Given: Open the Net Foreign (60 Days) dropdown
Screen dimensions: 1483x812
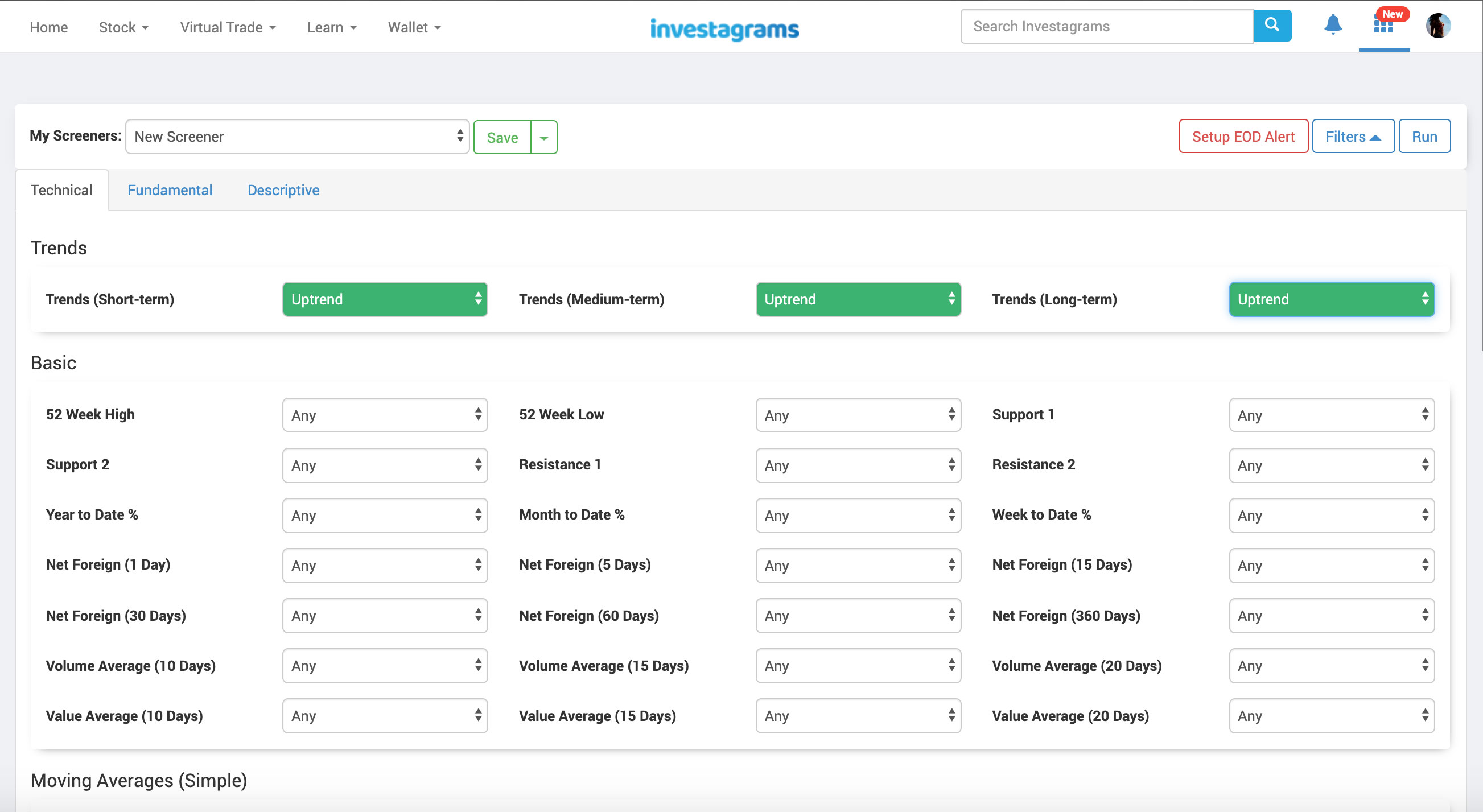Looking at the screenshot, I should pyautogui.click(x=858, y=616).
